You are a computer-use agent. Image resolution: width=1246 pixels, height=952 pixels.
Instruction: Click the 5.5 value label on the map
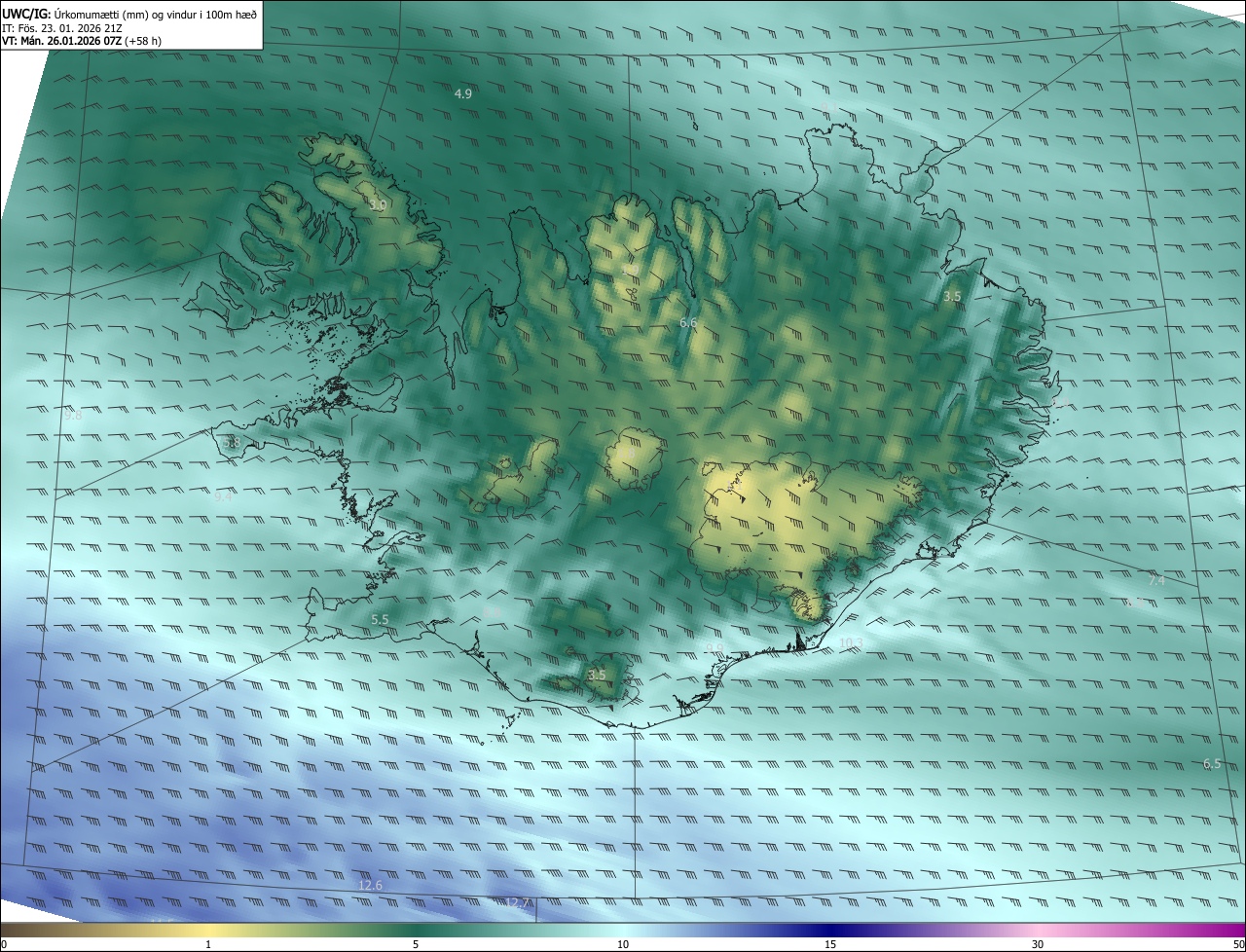(380, 619)
